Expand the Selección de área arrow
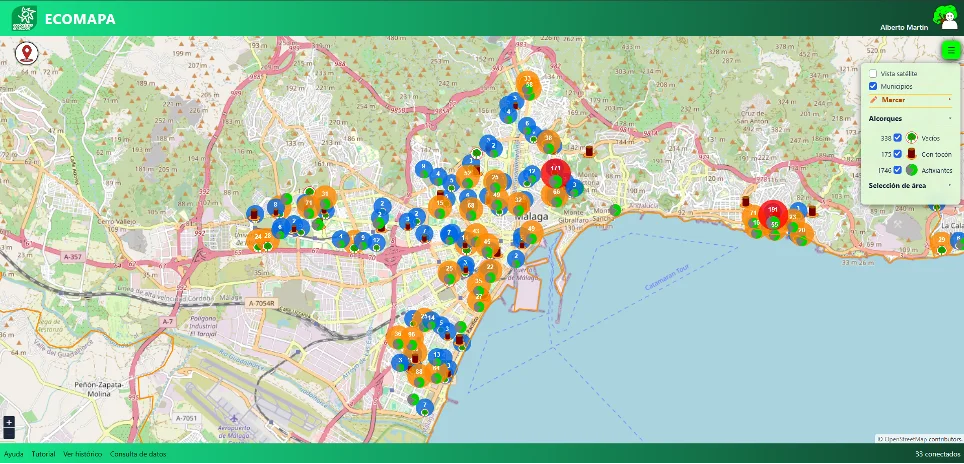The image size is (964, 464). point(949,185)
